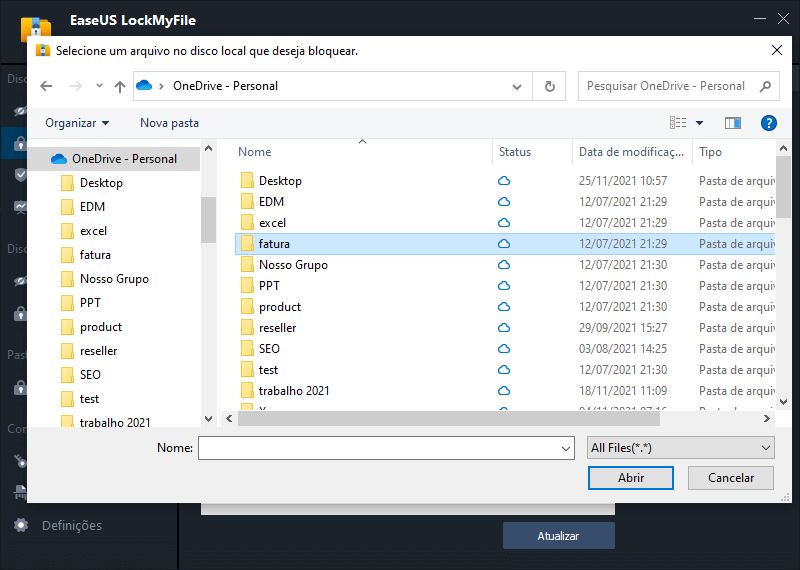Open more view options arrow
Screen dimensions: 800x570
pyautogui.click(x=699, y=122)
